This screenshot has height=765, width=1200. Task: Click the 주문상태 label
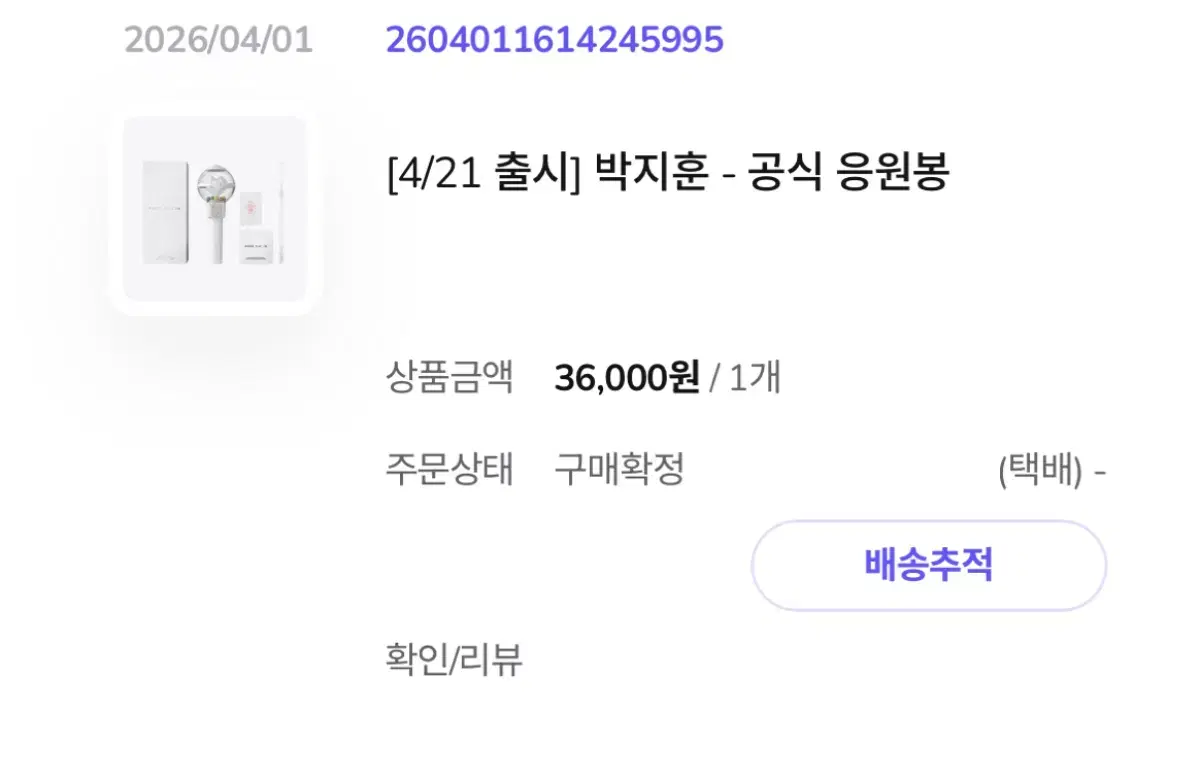[x=449, y=468]
